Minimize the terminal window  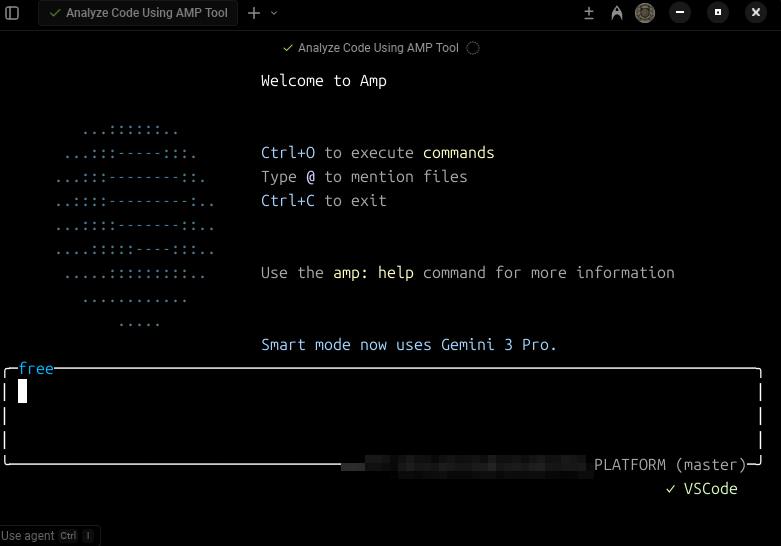click(680, 12)
